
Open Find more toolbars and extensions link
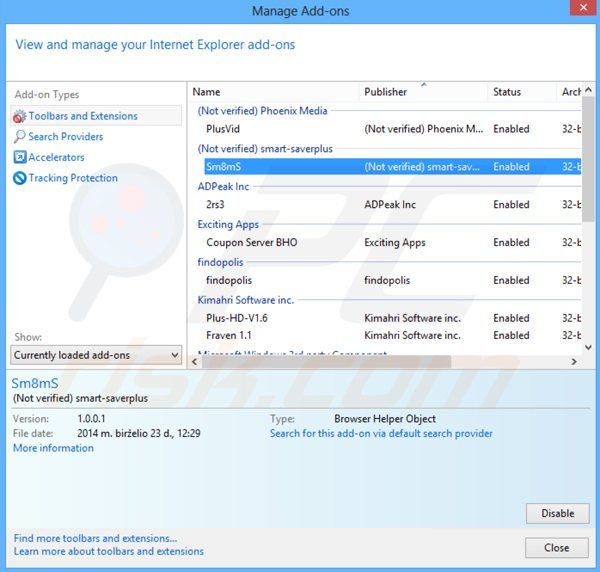(95, 538)
